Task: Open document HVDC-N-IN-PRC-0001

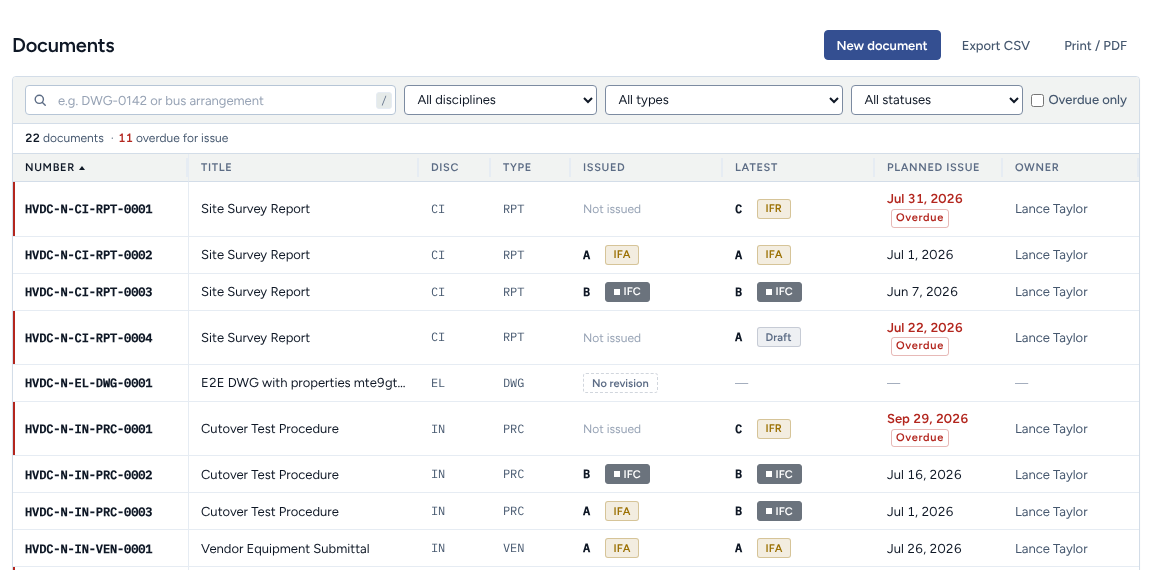Action: point(88,429)
